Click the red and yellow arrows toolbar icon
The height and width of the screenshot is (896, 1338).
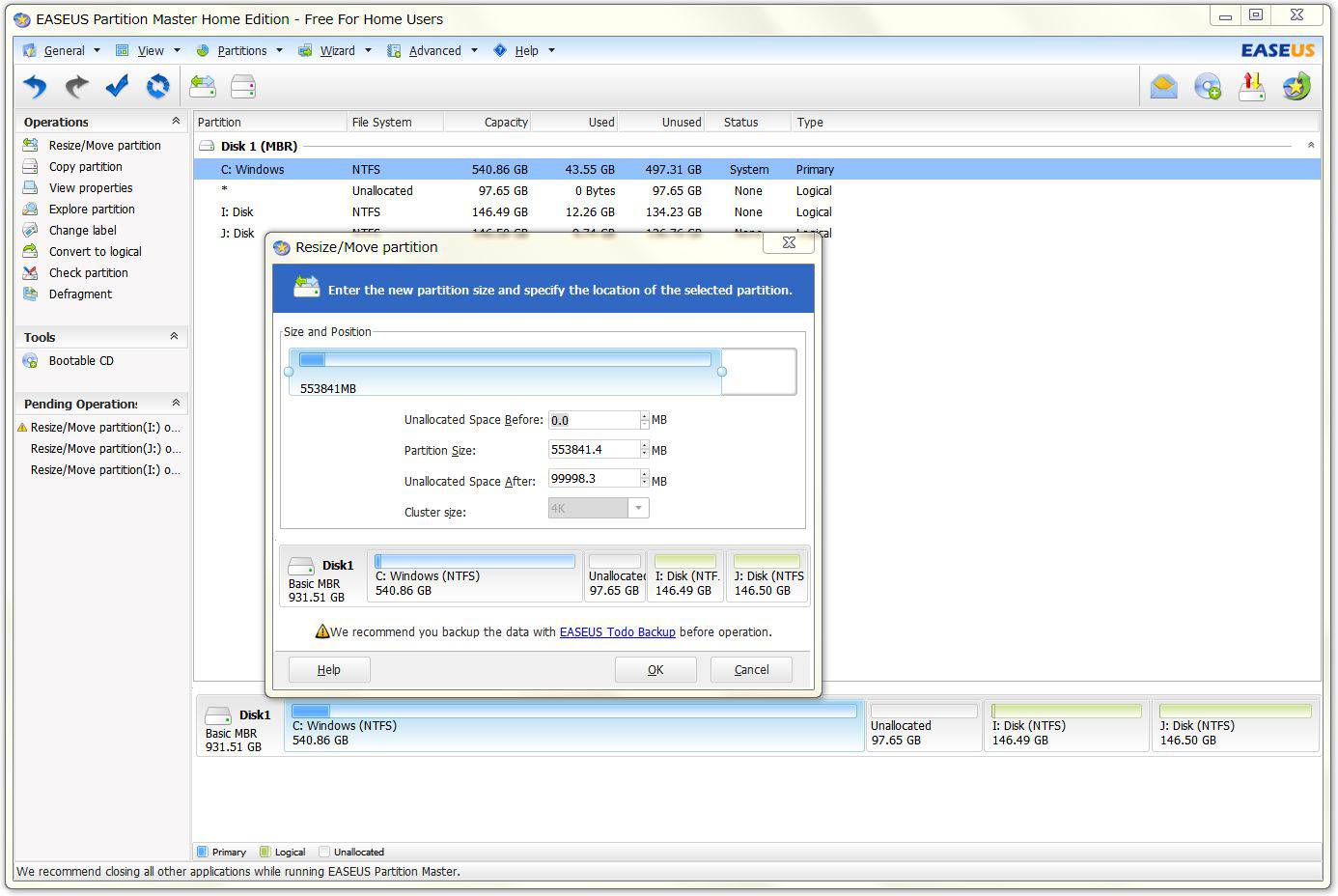(1252, 87)
